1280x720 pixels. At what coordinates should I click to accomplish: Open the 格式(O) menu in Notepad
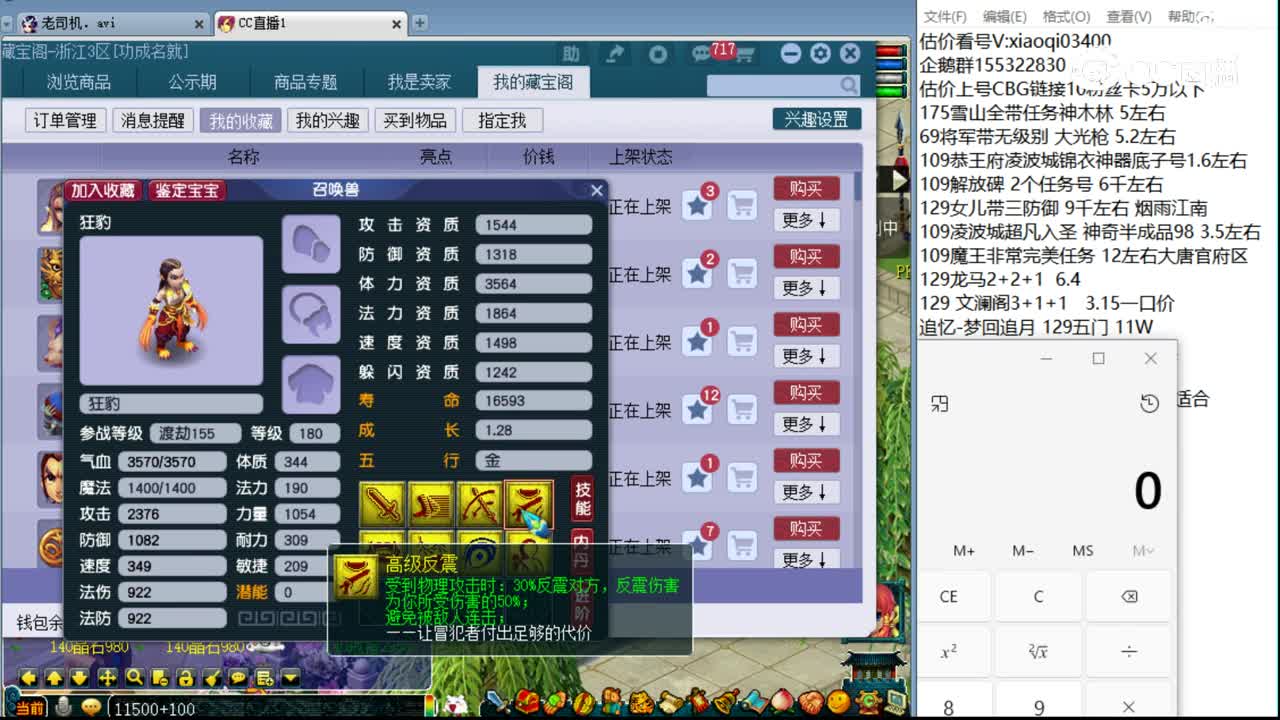point(1064,16)
